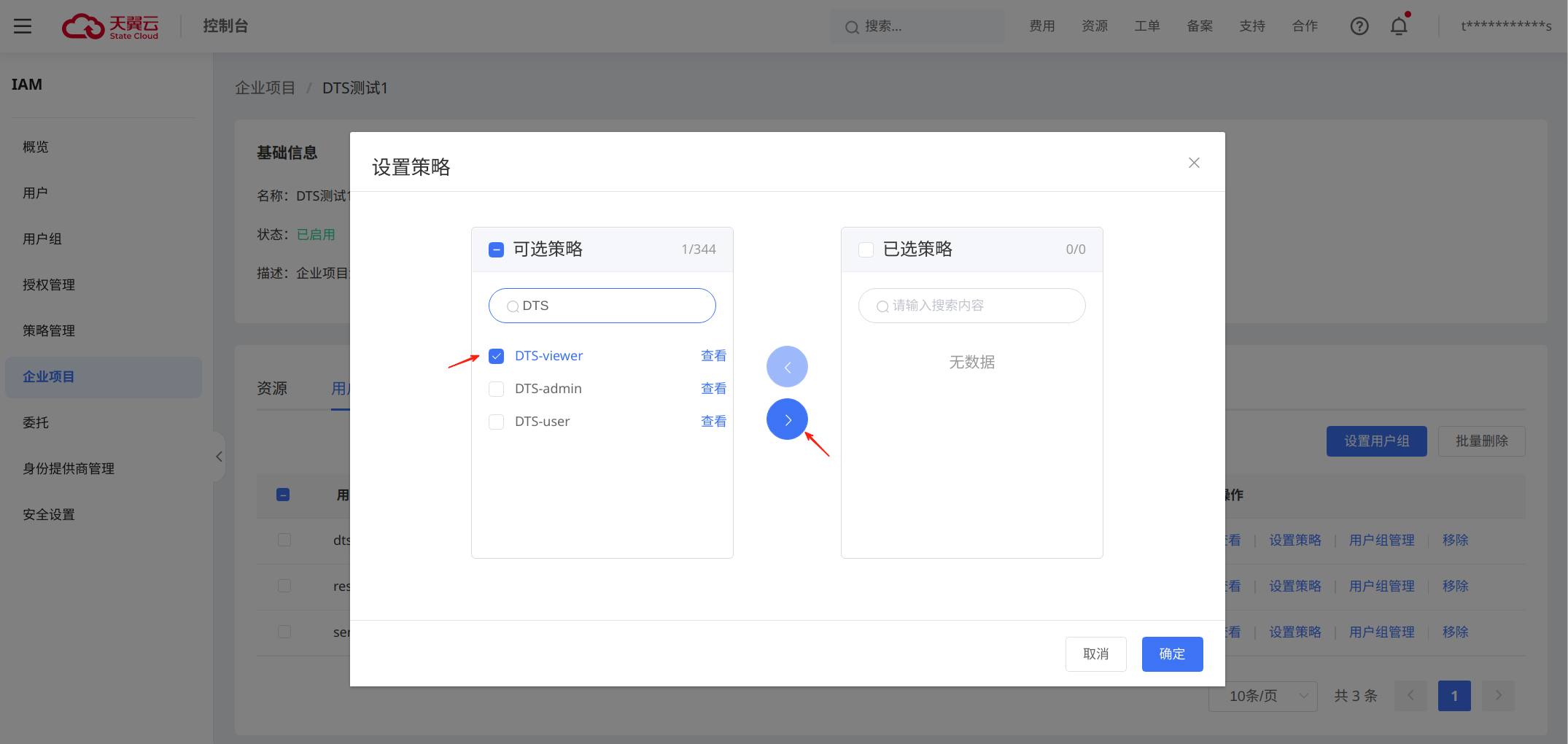
Task: Open the hamburger navigation menu
Action: pyautogui.click(x=22, y=26)
